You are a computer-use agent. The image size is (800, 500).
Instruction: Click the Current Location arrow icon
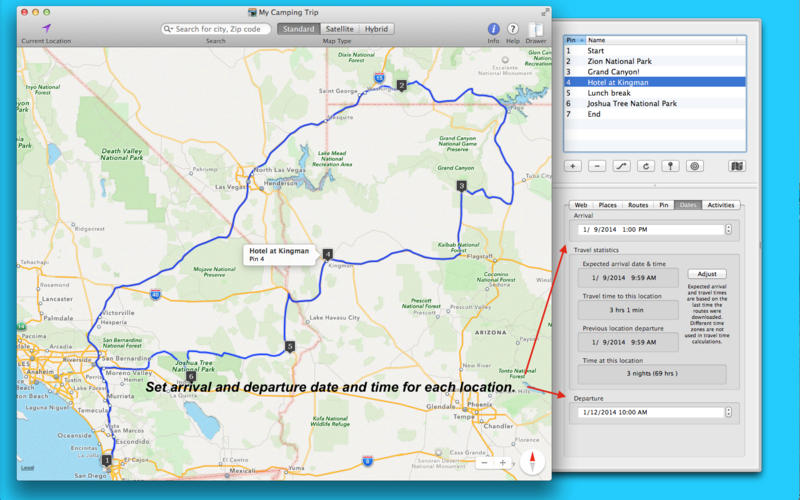pyautogui.click(x=46, y=28)
